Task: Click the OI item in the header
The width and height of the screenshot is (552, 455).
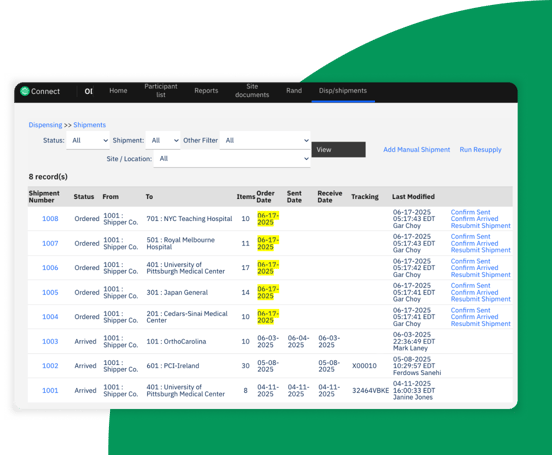Action: coord(88,92)
